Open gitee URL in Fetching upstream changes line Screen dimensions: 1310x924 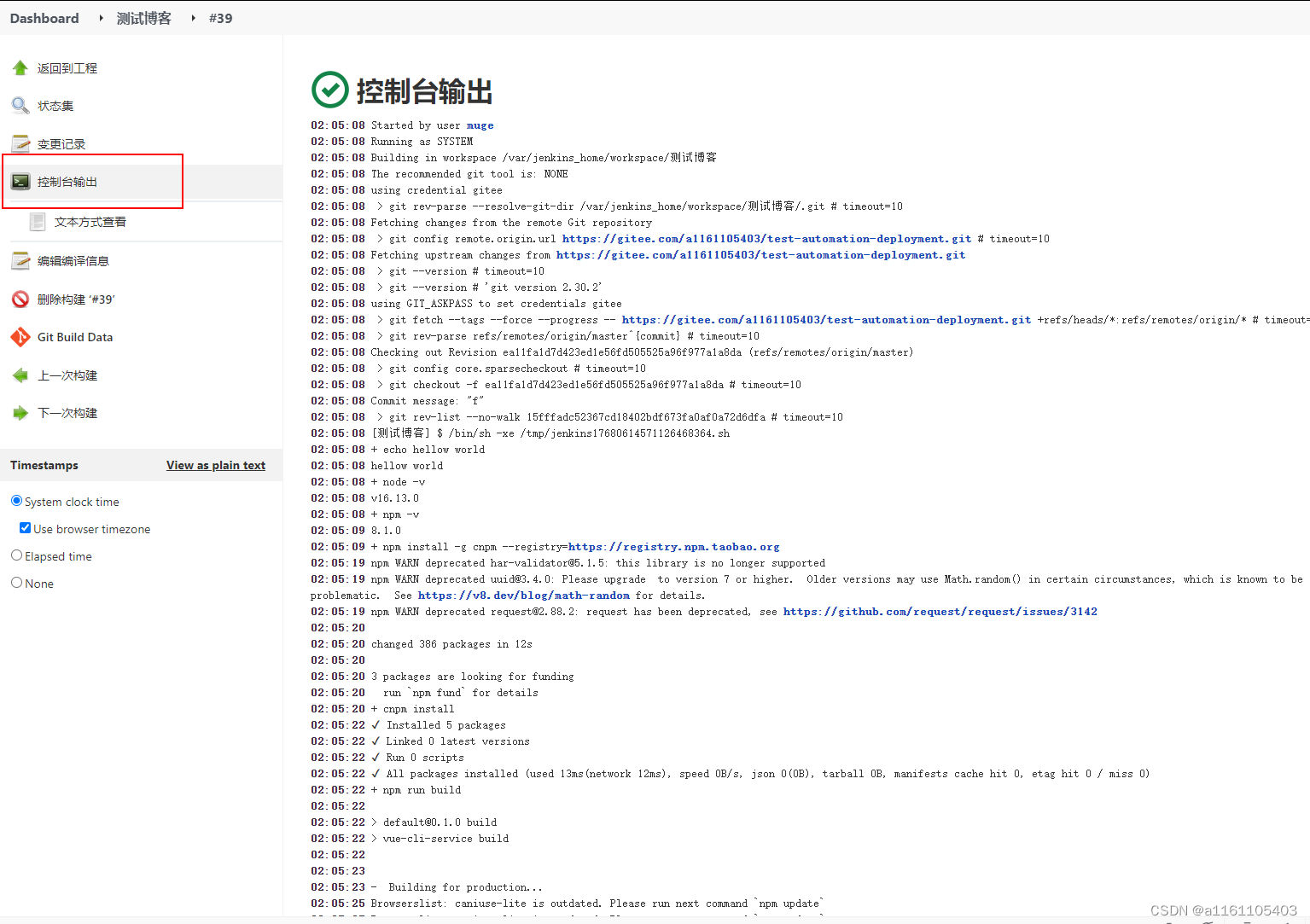point(760,255)
